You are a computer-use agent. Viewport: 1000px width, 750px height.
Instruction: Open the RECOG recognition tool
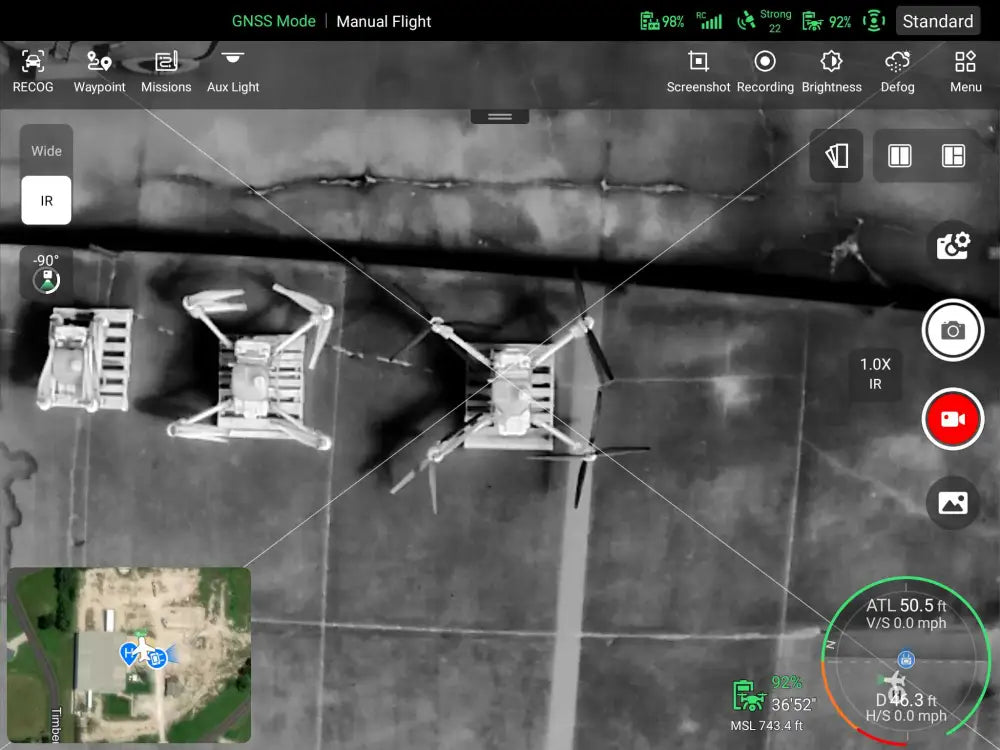pos(32,71)
